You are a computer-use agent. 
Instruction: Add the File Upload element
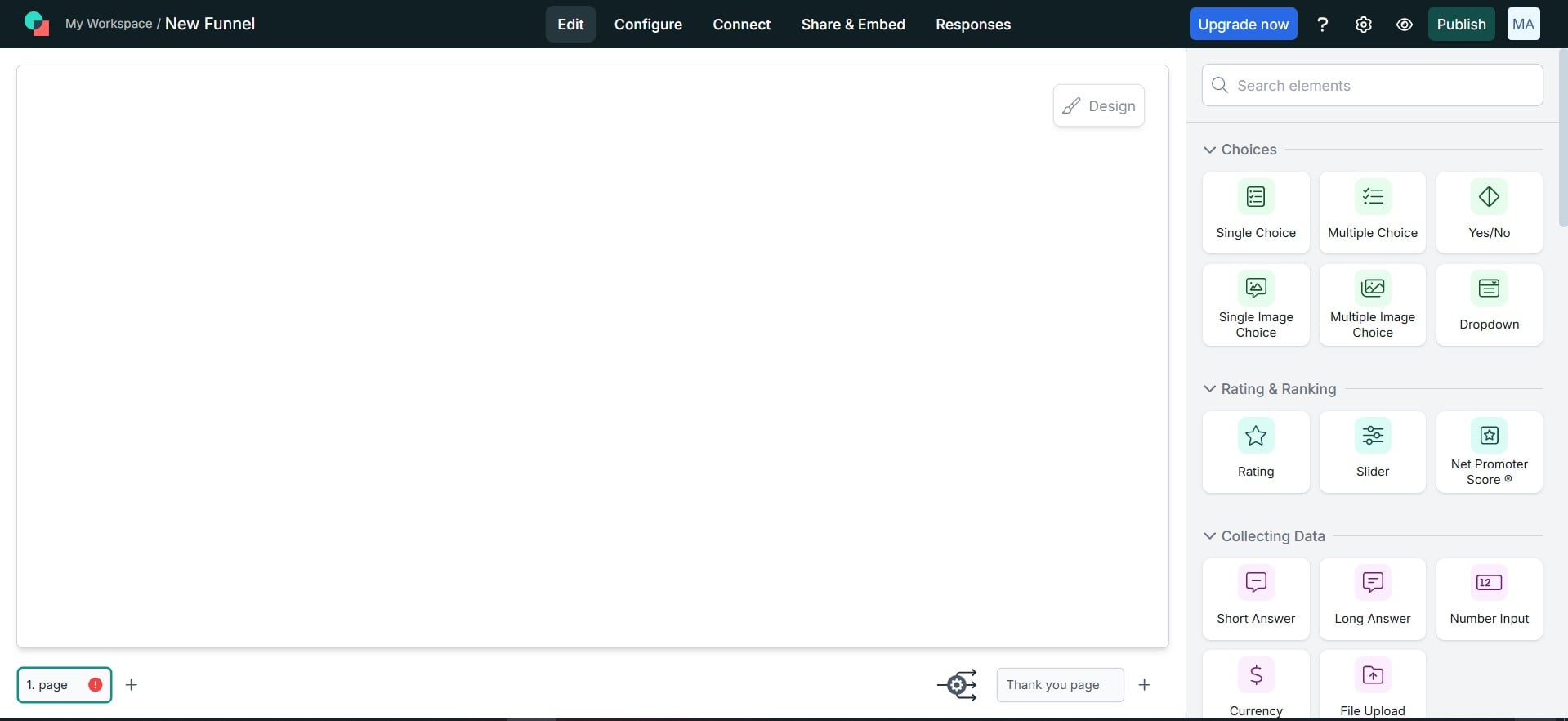pos(1373,685)
